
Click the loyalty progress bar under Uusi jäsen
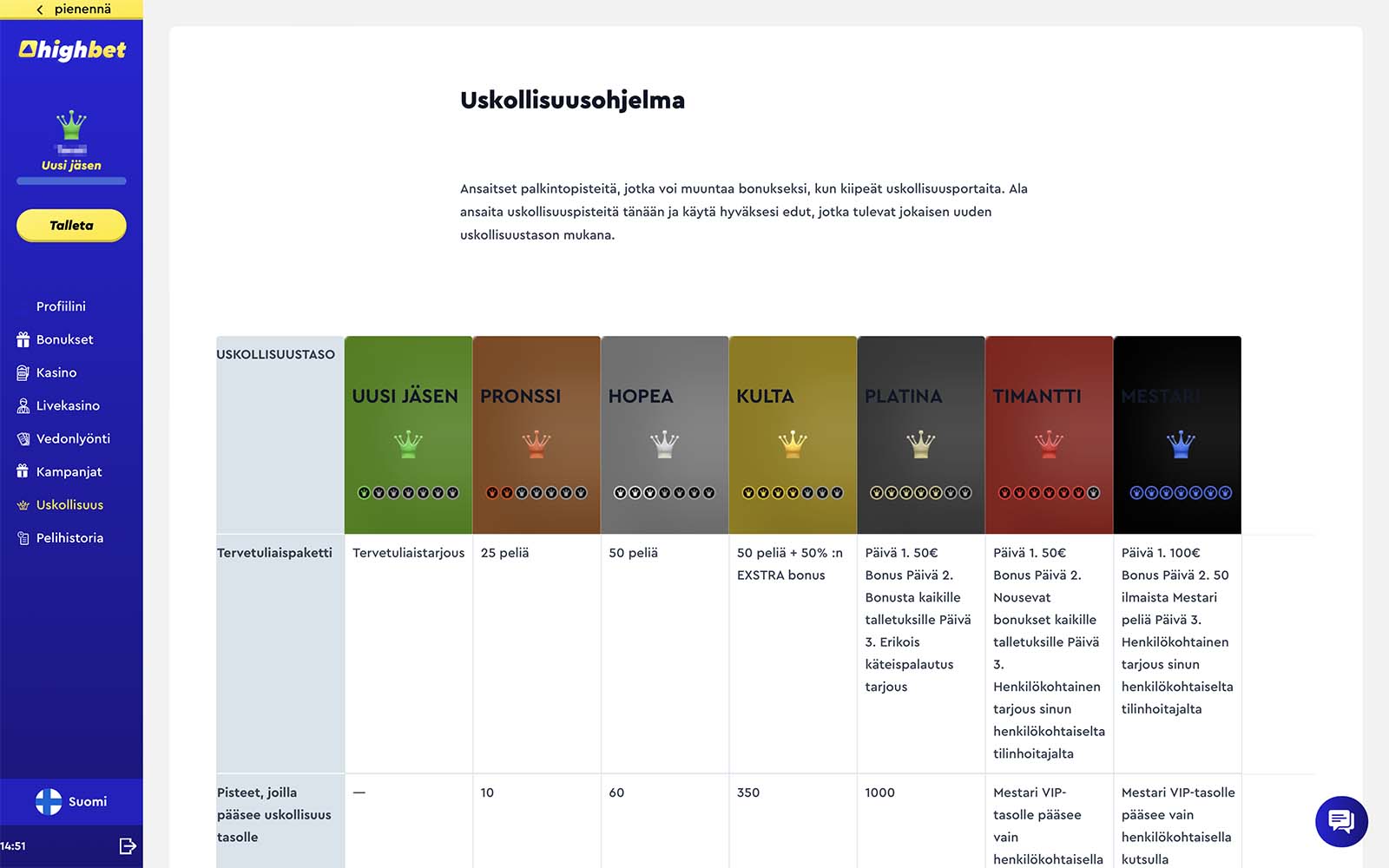71,181
